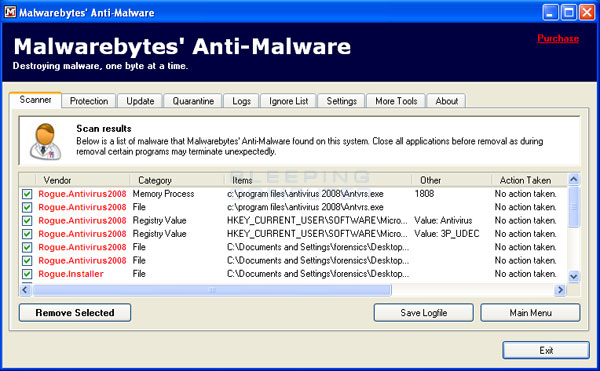The height and width of the screenshot is (371, 600).
Task: Select the Rogue.Installer vendor entry
Action: [71, 274]
